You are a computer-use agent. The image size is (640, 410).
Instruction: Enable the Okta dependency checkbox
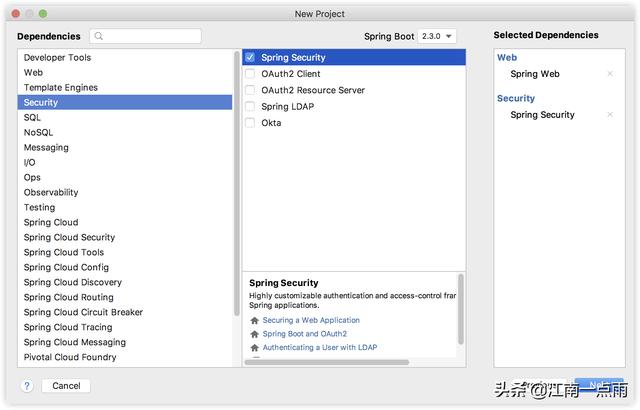250,123
